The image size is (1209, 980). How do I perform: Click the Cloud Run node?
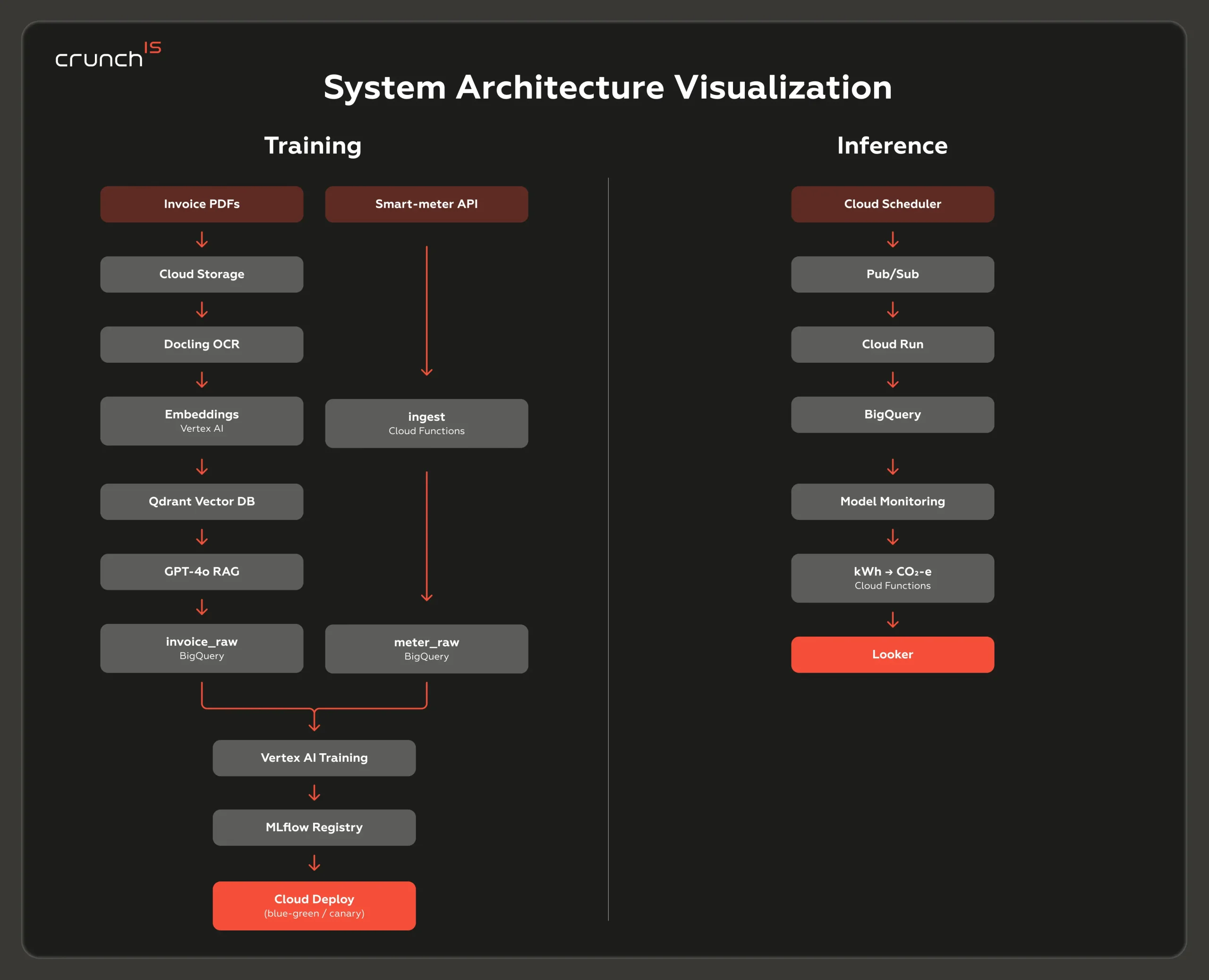893,344
